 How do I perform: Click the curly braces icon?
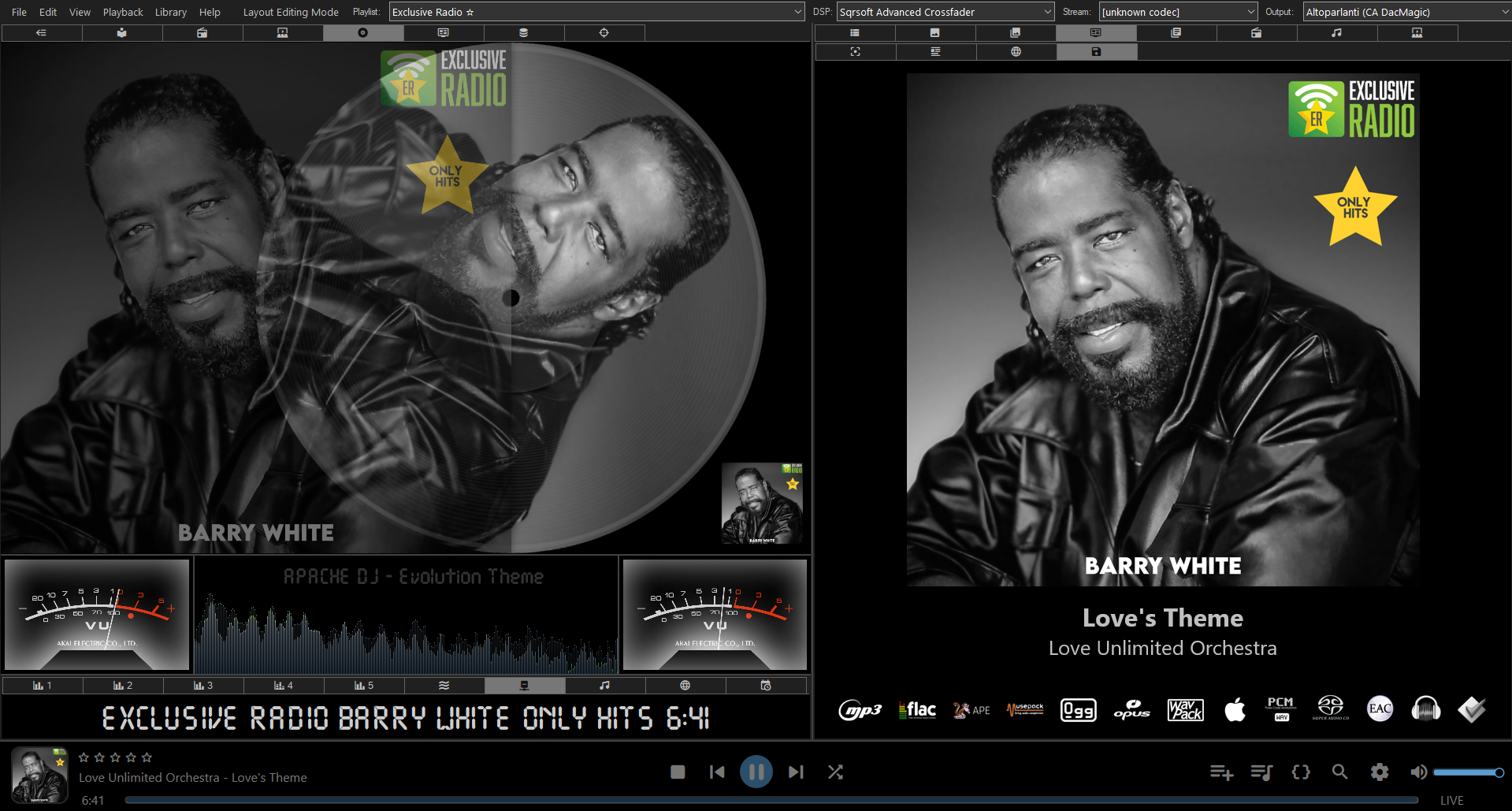point(1301,772)
